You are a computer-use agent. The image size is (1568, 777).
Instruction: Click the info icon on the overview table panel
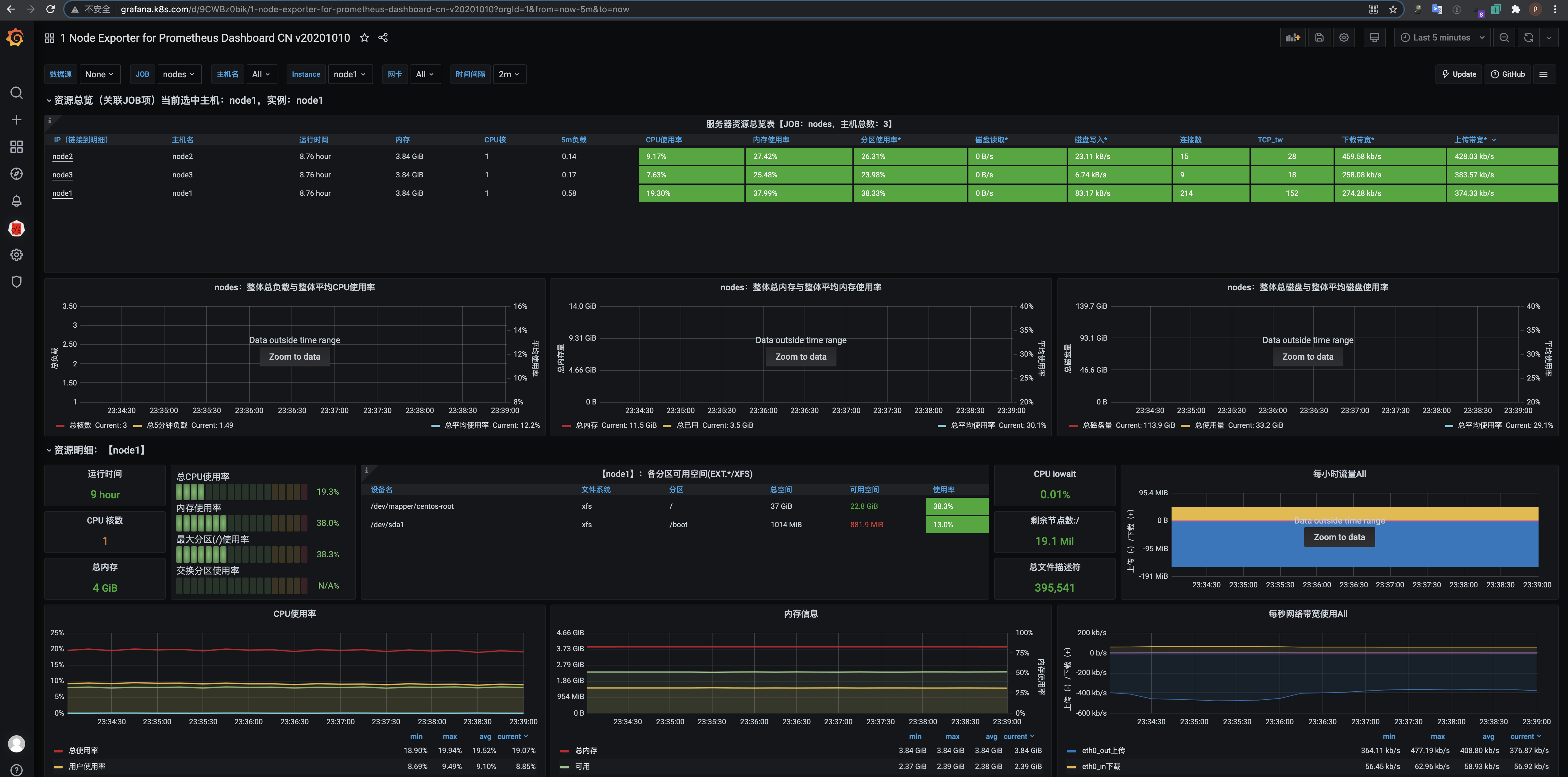pos(50,121)
